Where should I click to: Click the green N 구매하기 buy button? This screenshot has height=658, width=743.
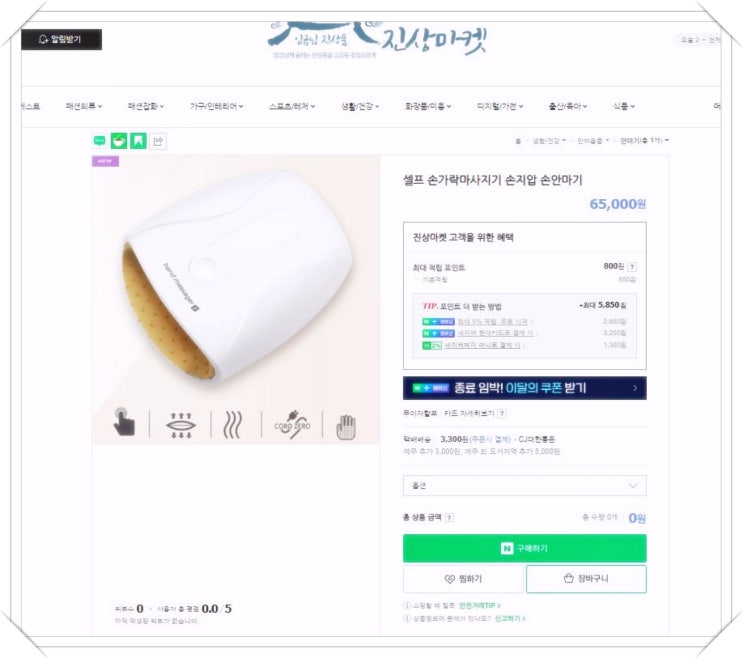coord(525,548)
